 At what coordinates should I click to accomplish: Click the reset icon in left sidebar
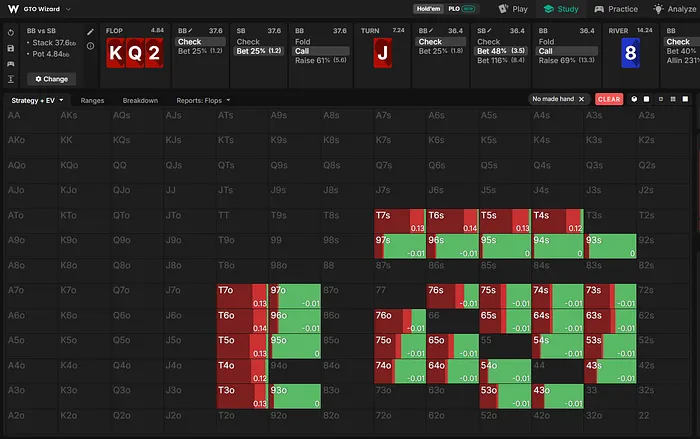[11, 33]
